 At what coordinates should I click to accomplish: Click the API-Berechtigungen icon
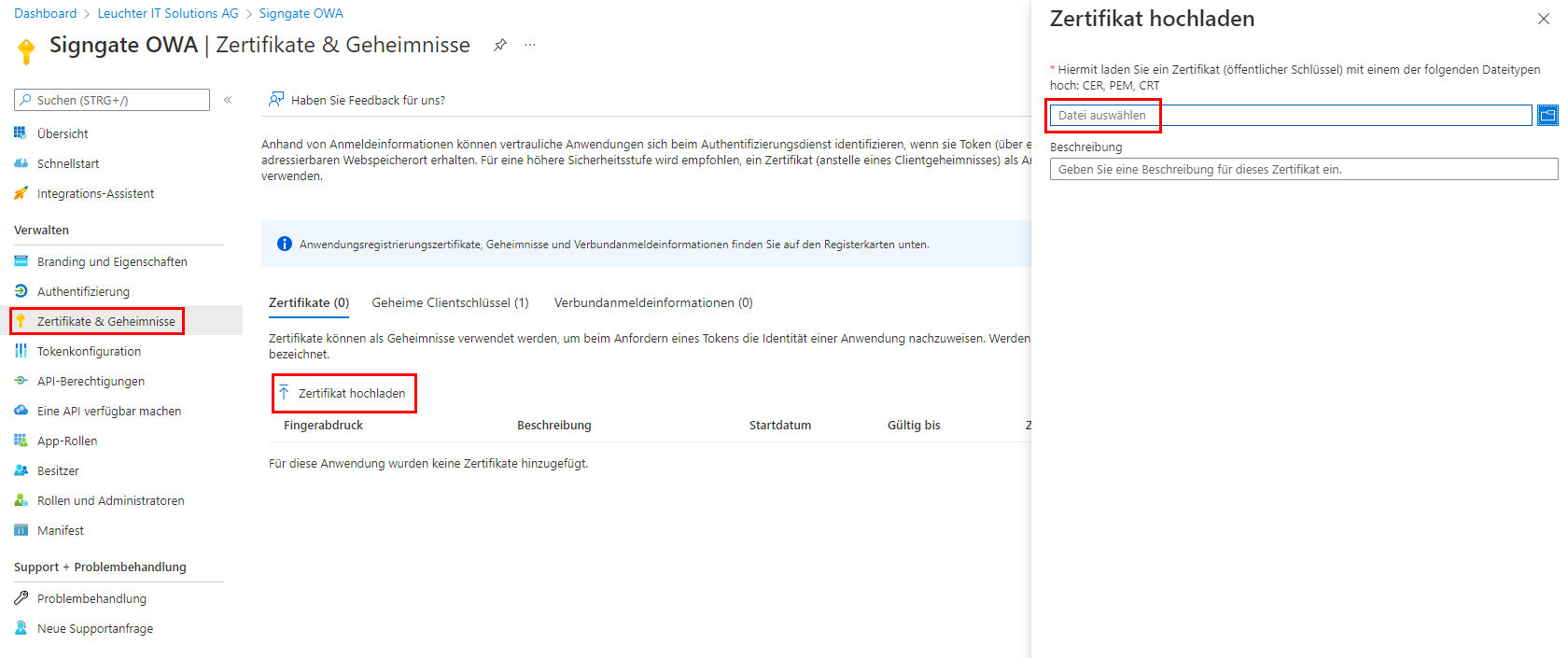pos(21,381)
